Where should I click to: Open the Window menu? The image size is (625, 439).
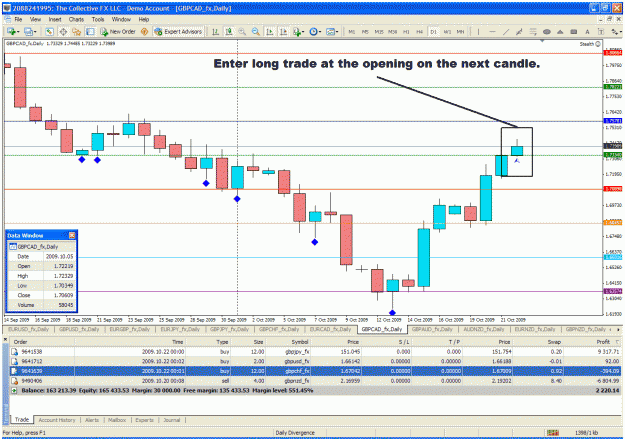click(x=121, y=19)
